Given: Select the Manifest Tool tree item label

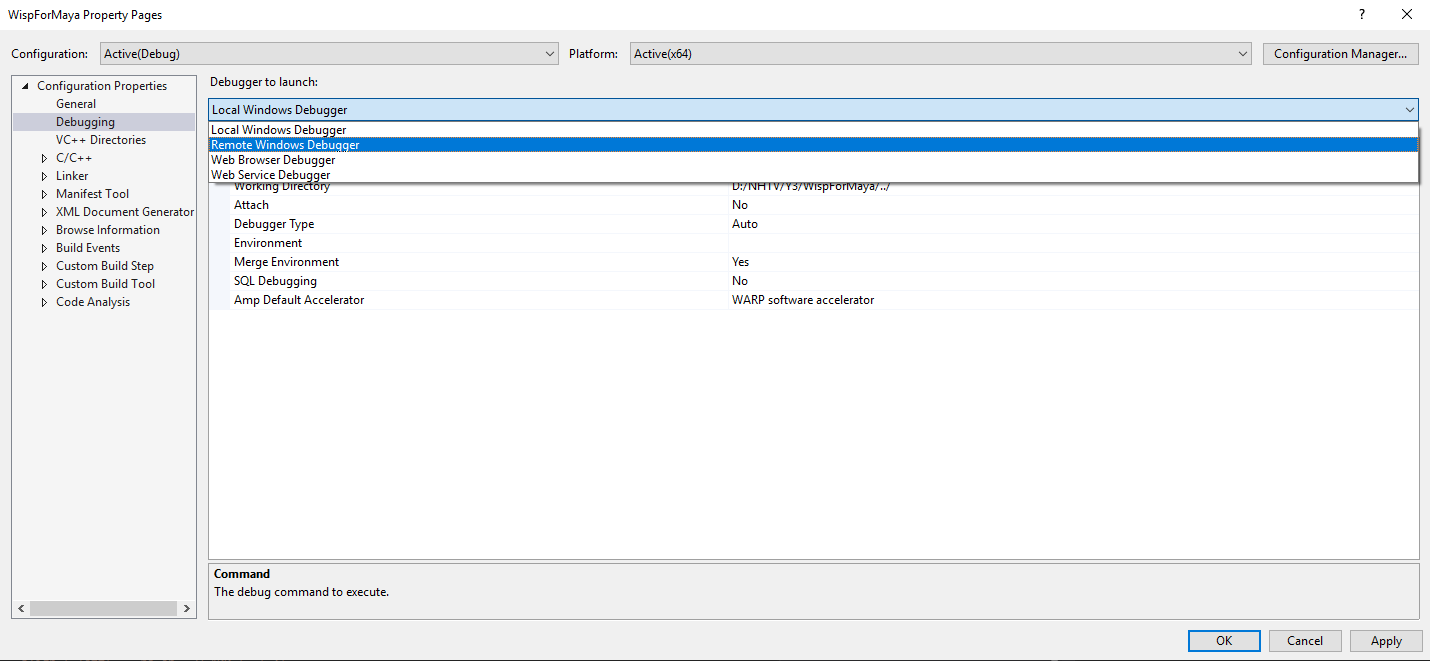Looking at the screenshot, I should (92, 194).
